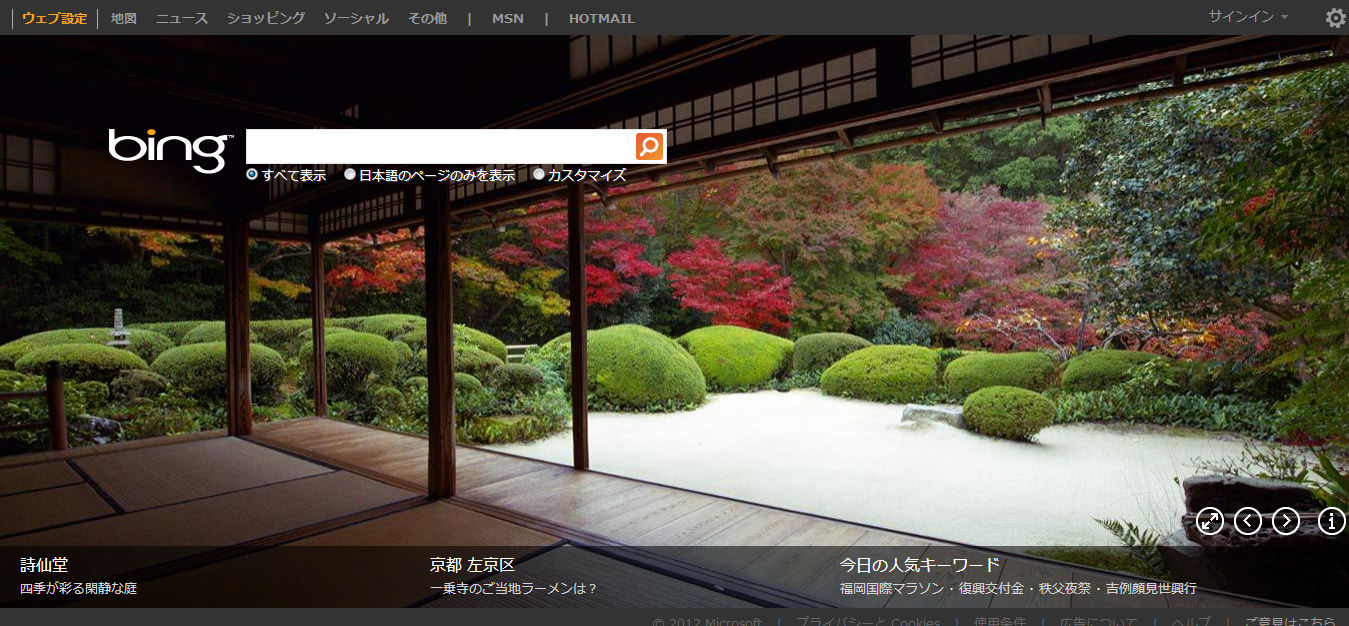
Task: Choose the カスタマイズ radio option
Action: [x=539, y=175]
